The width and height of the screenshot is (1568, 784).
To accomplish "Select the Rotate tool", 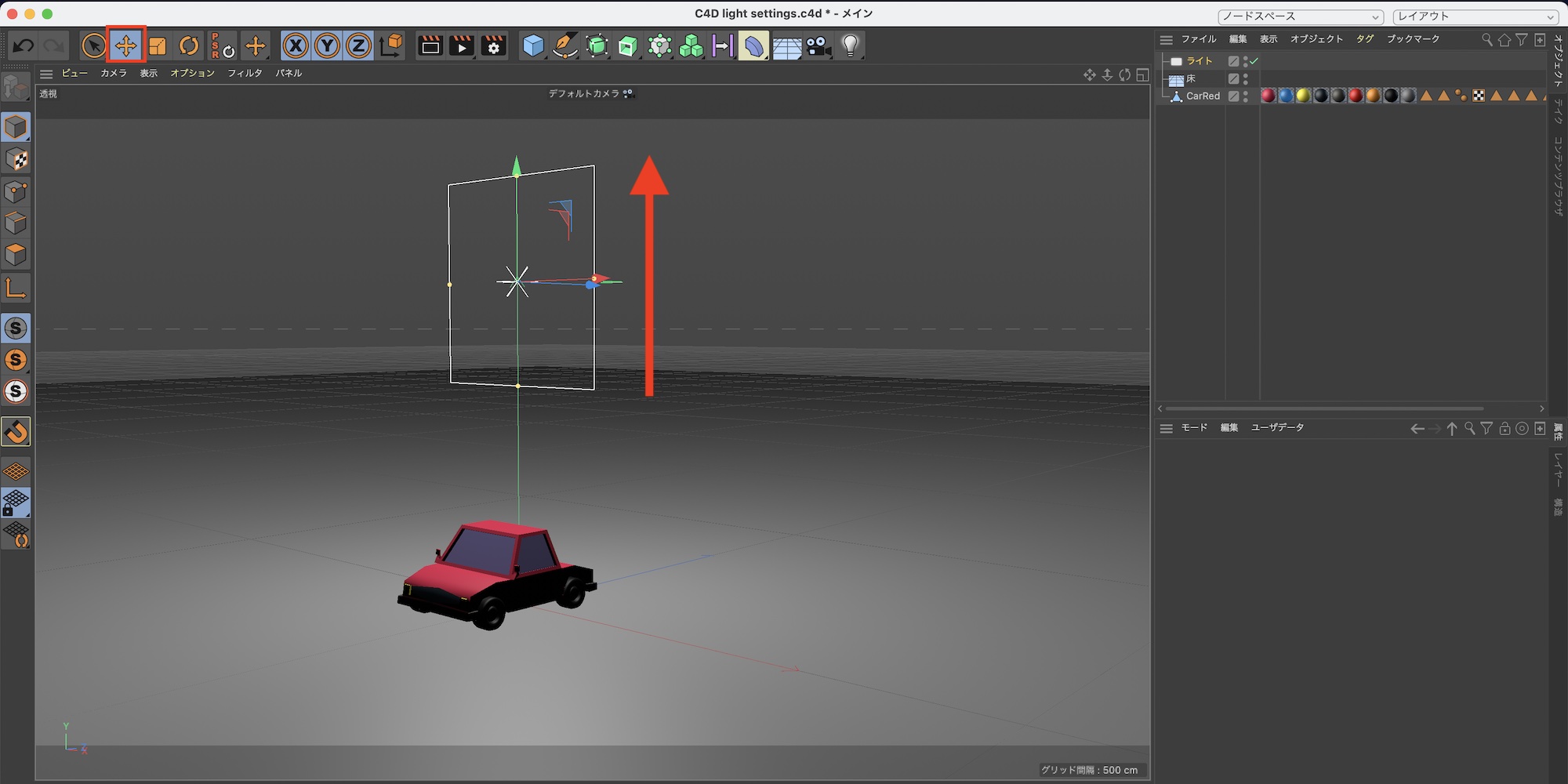I will click(x=189, y=46).
